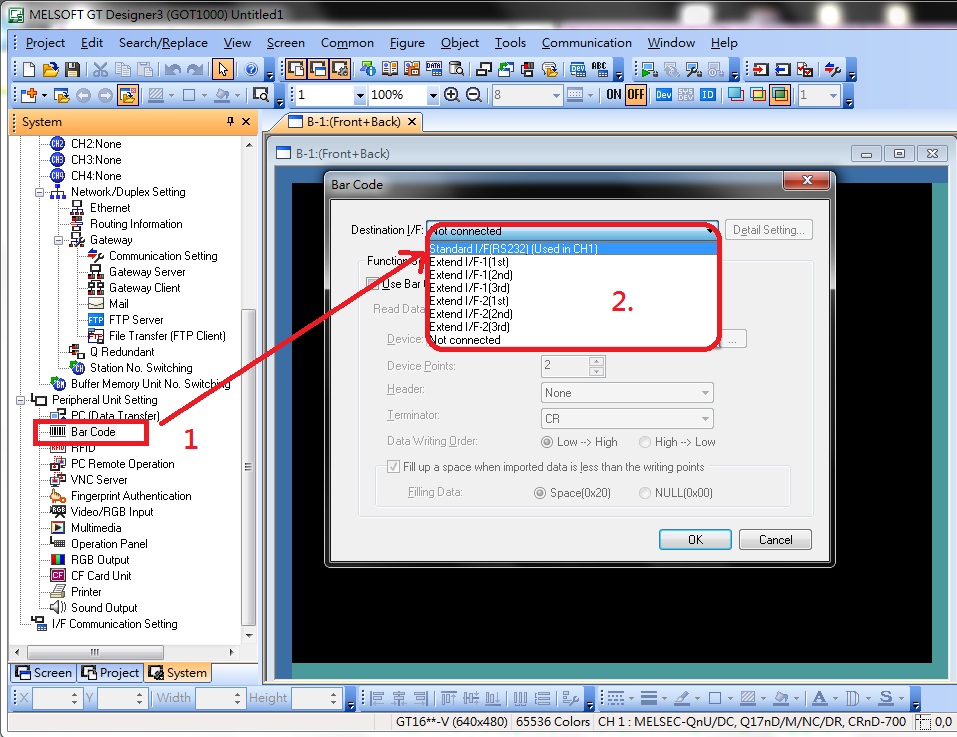
Task: Click the ON display mode button
Action: (613, 95)
